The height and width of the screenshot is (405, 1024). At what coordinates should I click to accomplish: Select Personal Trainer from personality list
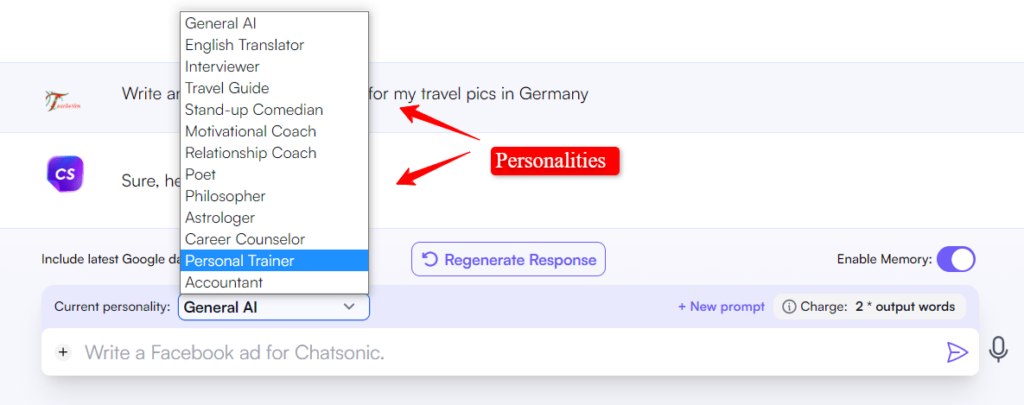[x=274, y=261]
